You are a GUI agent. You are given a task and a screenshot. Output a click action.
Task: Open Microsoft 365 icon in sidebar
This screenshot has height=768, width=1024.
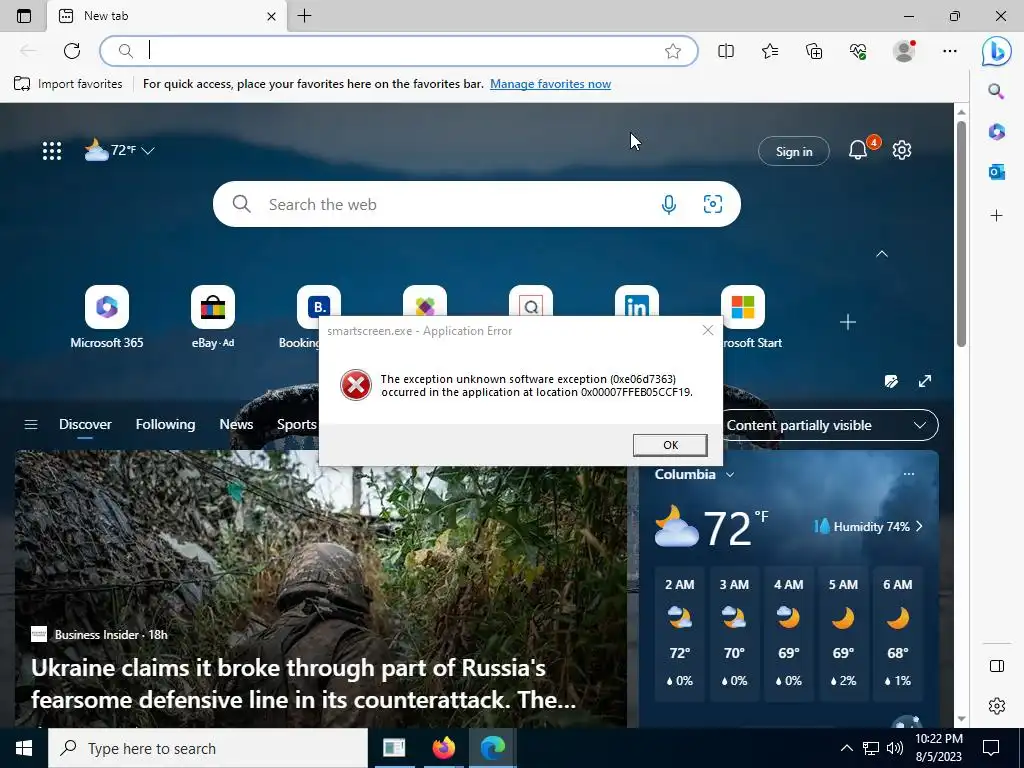click(997, 131)
